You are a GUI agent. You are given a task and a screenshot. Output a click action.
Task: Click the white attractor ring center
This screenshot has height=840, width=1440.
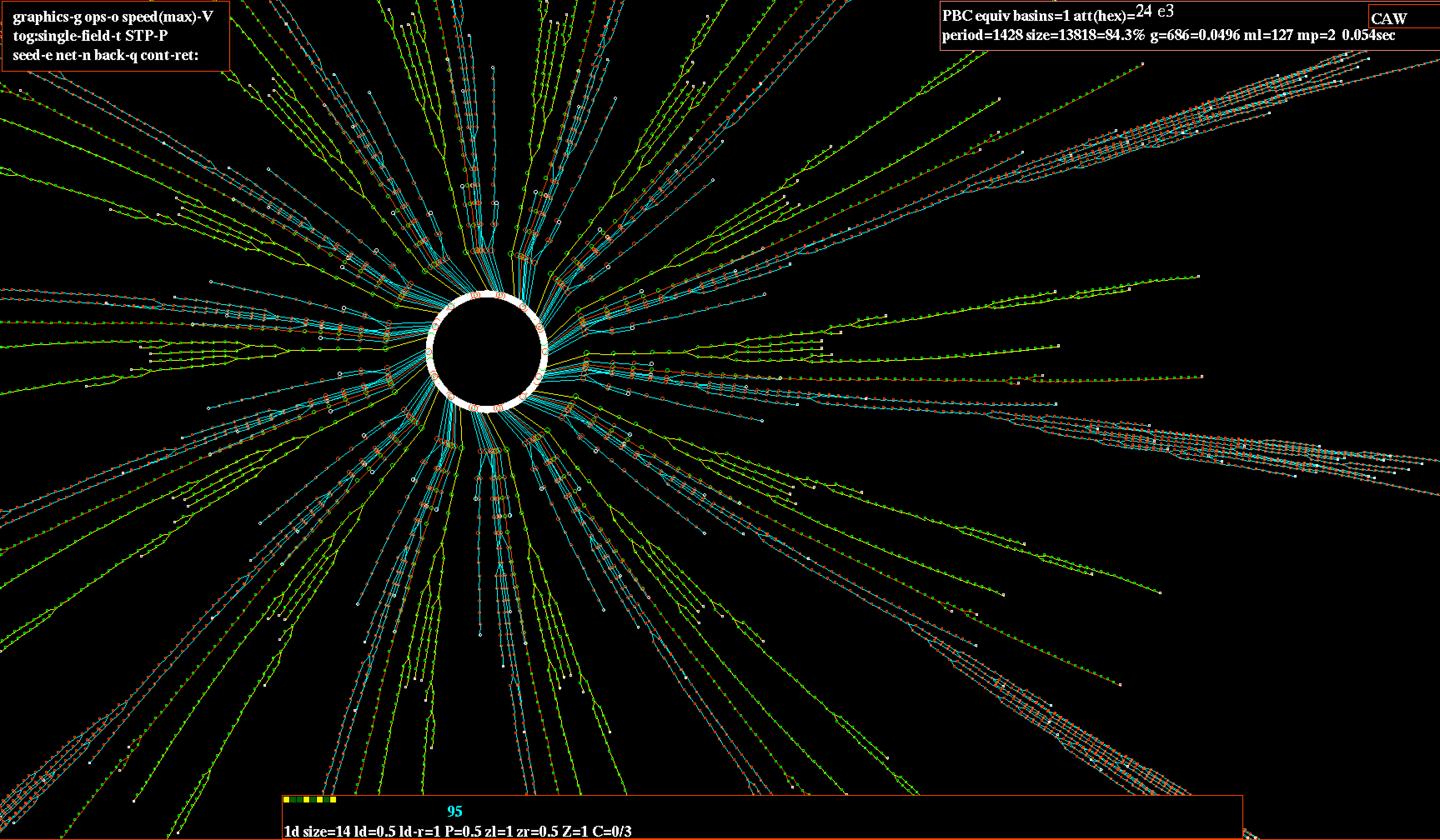tap(487, 352)
